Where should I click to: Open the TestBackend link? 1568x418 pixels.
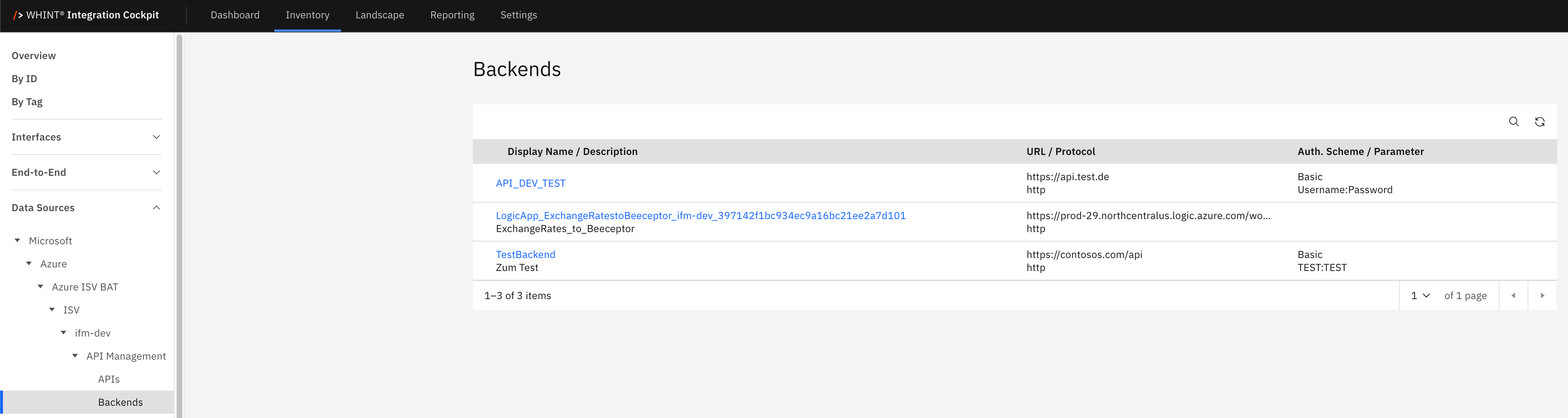pos(525,254)
